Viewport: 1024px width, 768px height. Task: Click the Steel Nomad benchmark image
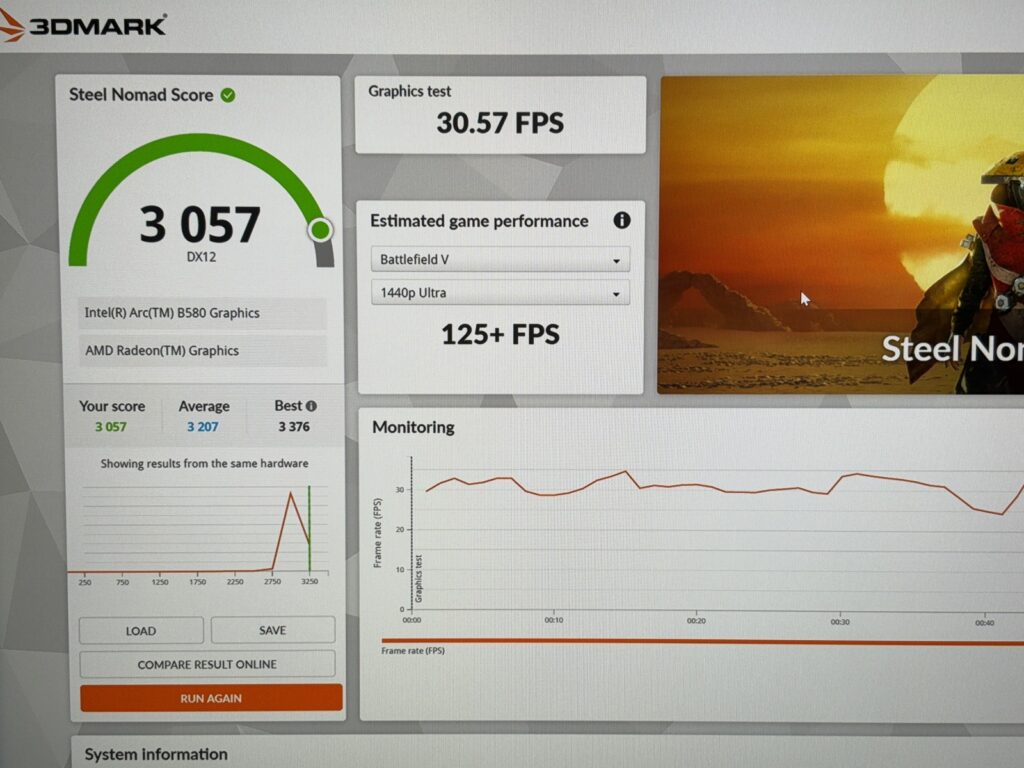pos(840,235)
